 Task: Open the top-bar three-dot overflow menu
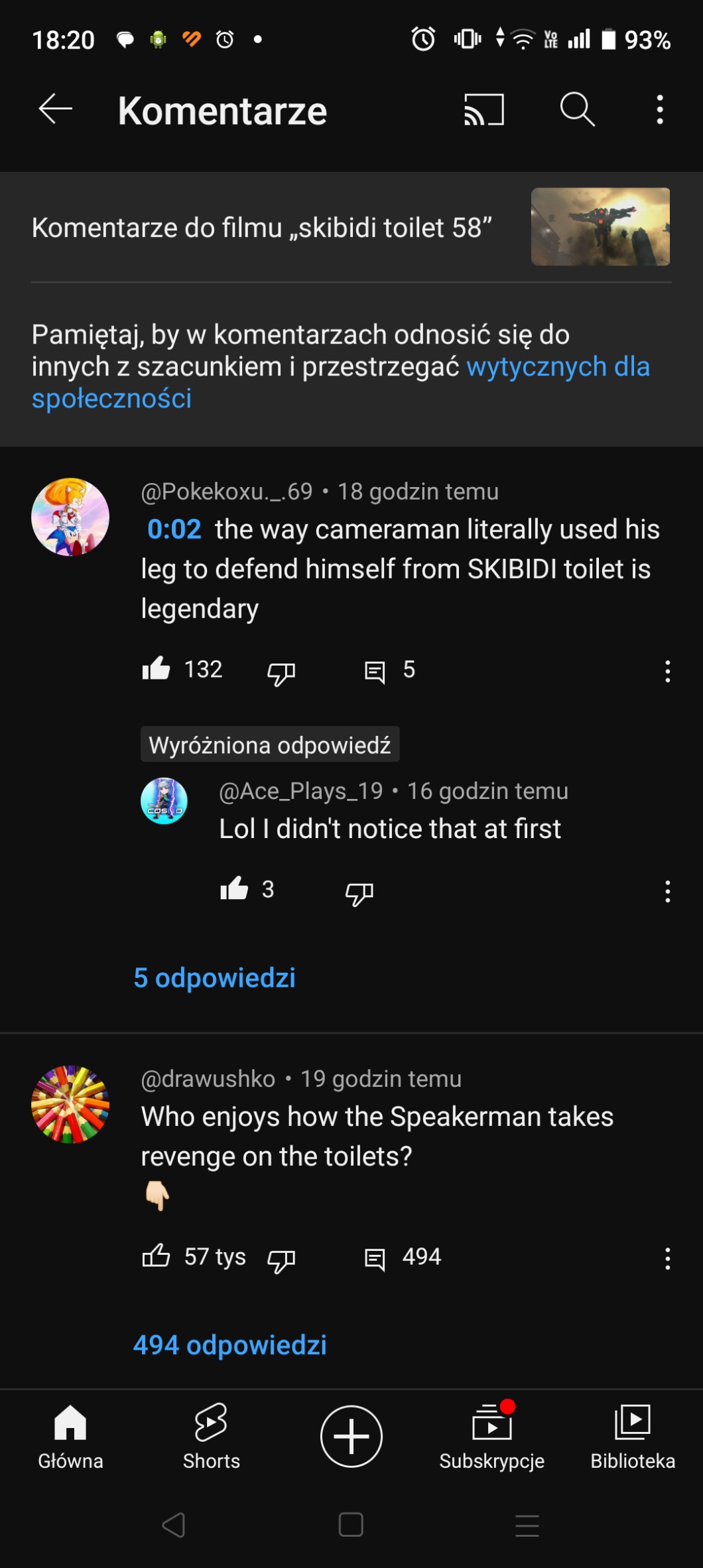pyautogui.click(x=659, y=109)
